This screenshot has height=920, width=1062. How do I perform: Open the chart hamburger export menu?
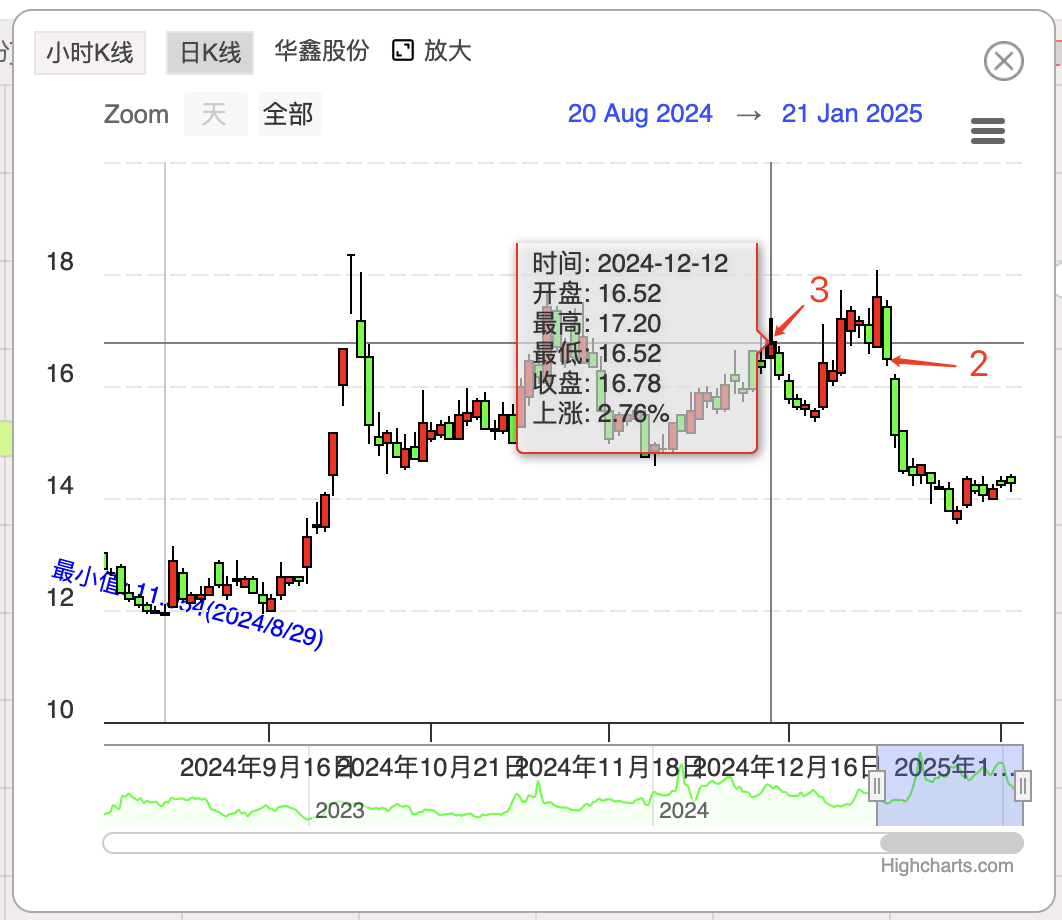(987, 131)
